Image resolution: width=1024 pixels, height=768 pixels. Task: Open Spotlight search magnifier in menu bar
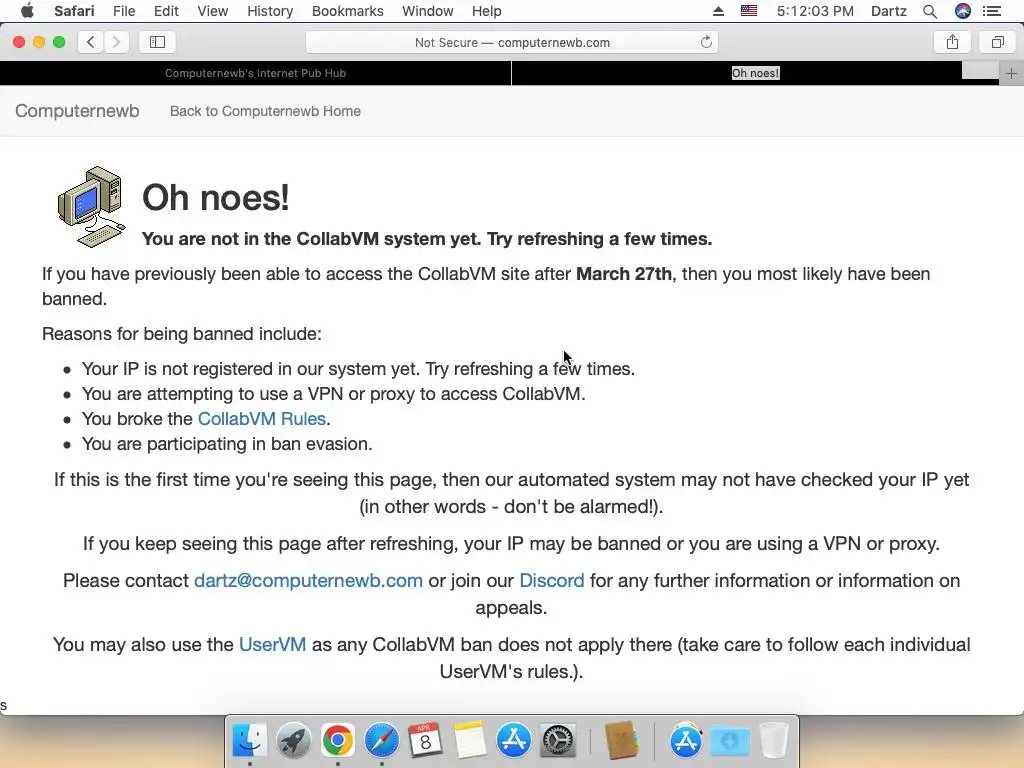[930, 11]
